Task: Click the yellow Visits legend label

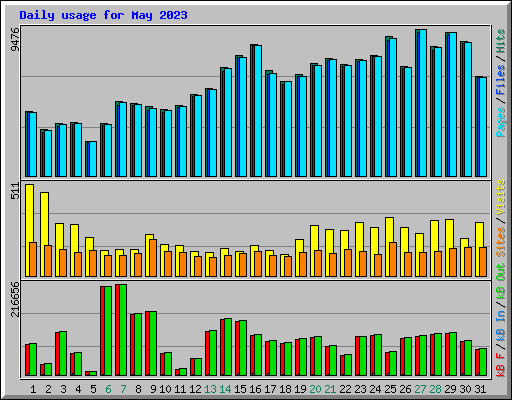Action: 501,197
